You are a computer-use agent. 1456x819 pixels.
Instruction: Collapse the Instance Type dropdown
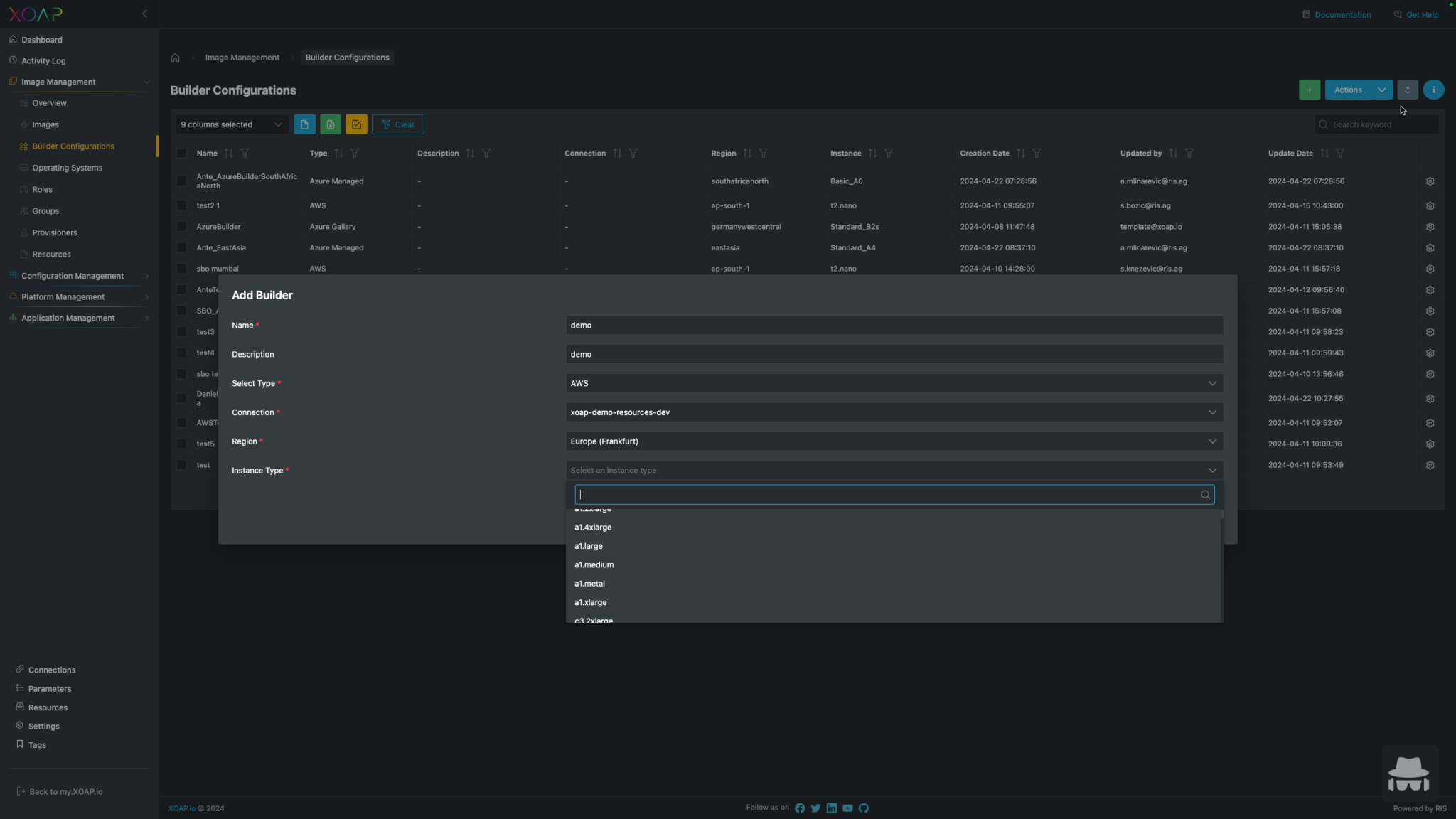point(894,471)
